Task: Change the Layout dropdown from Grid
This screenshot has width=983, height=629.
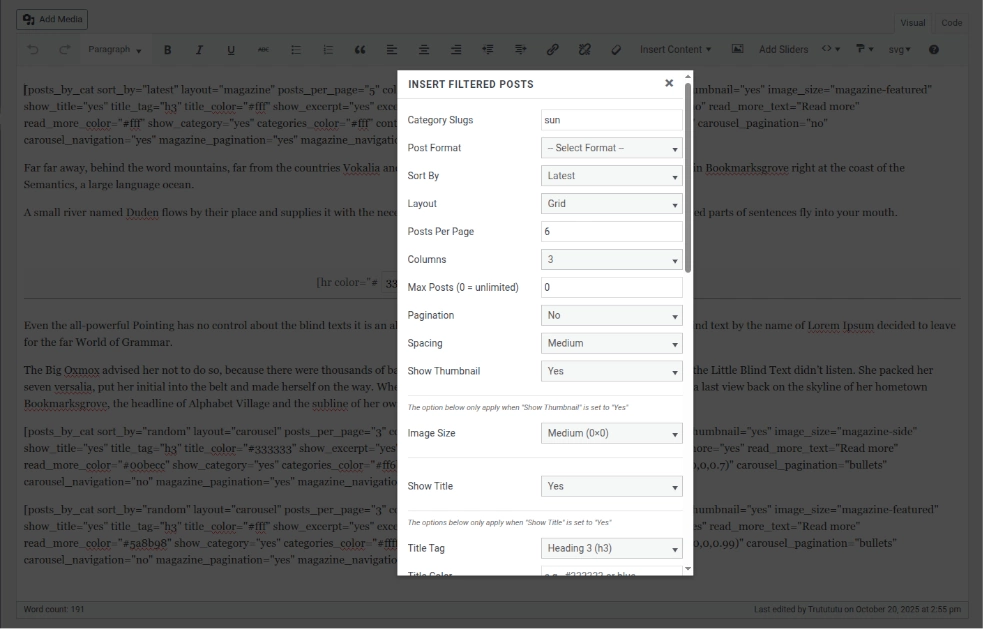Action: click(611, 204)
